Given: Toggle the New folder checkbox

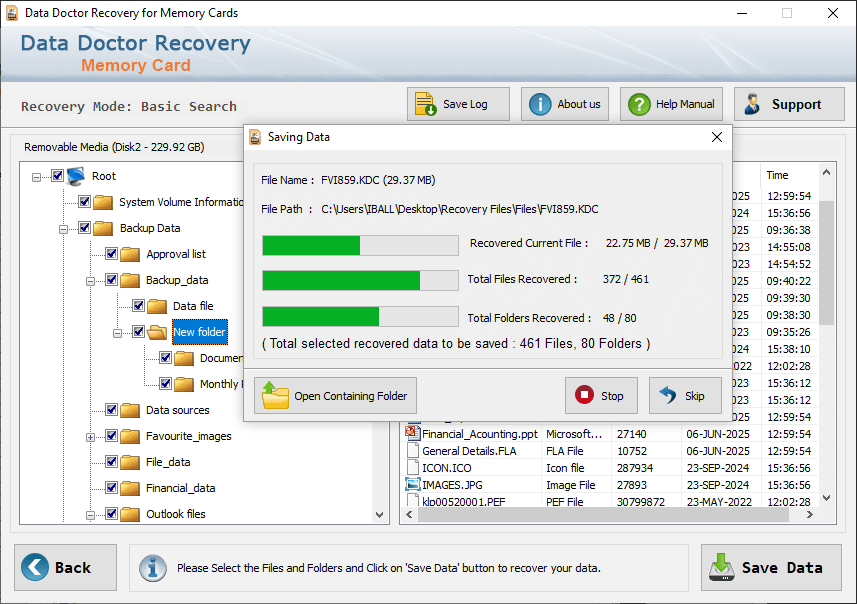Looking at the screenshot, I should [x=138, y=331].
